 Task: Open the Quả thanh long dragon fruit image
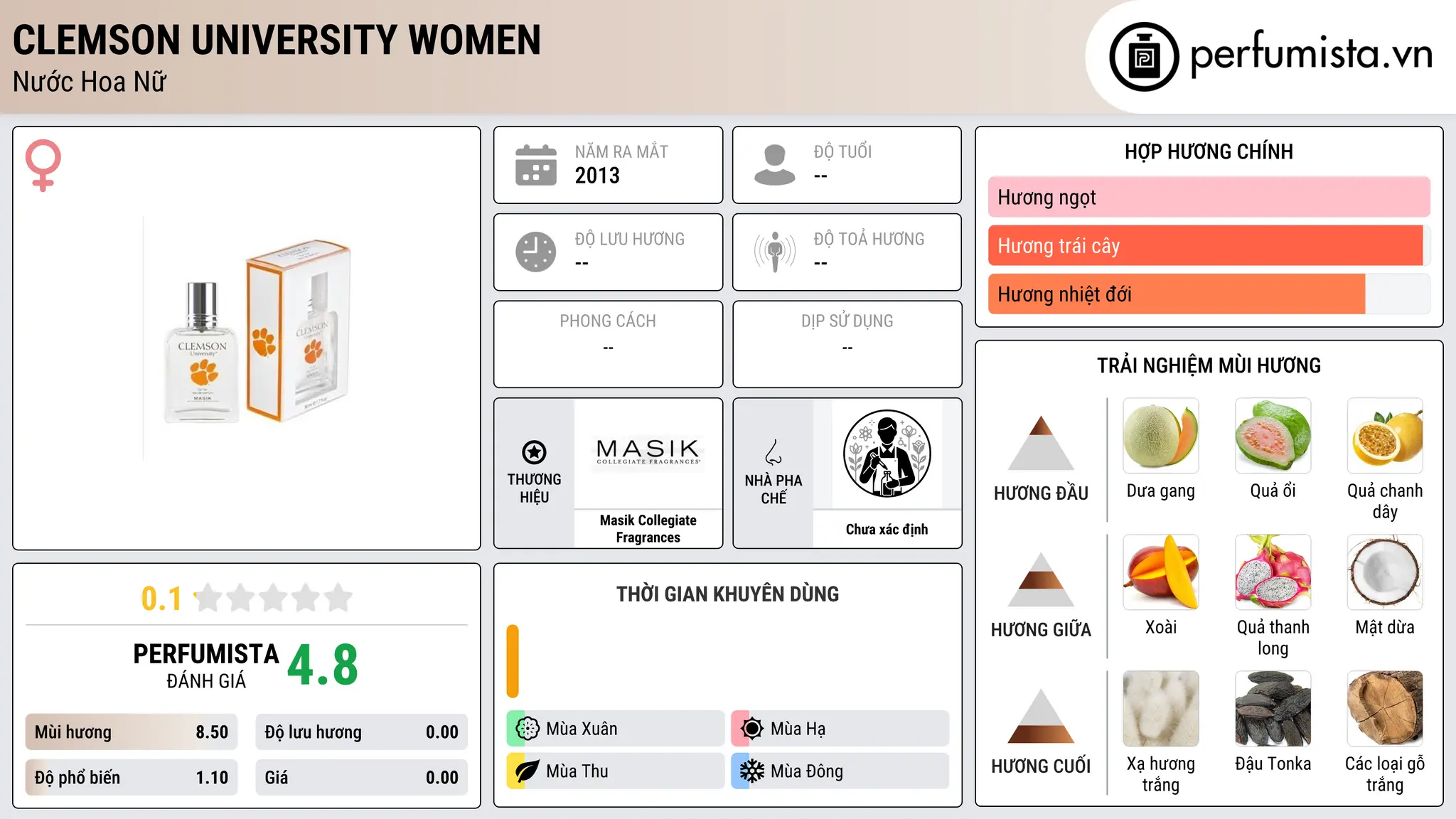point(1273,572)
